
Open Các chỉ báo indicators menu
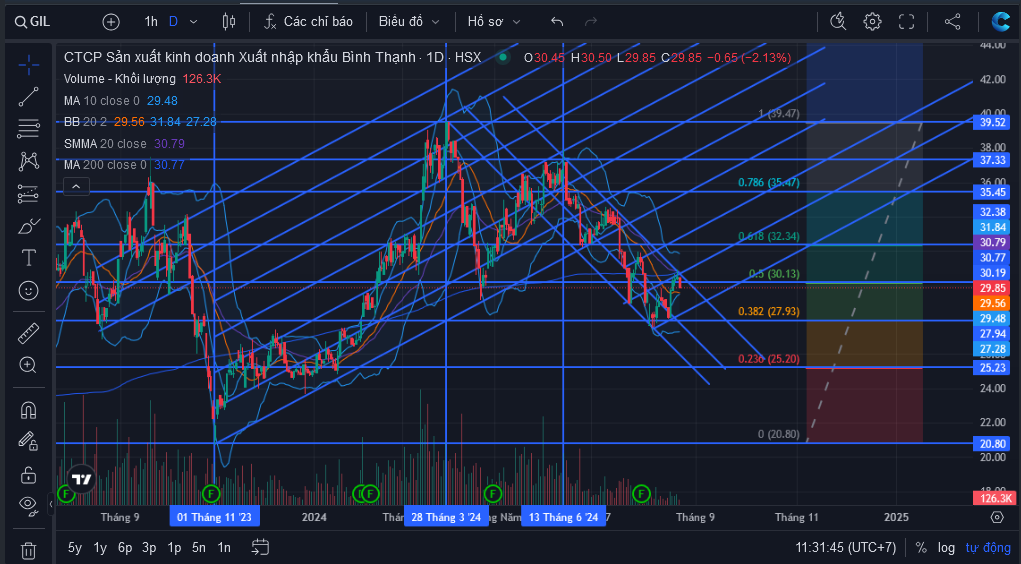click(x=308, y=21)
